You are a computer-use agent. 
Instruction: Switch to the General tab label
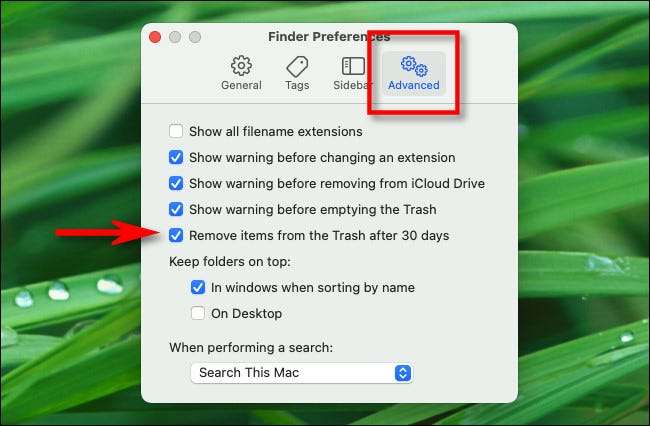pyautogui.click(x=241, y=85)
